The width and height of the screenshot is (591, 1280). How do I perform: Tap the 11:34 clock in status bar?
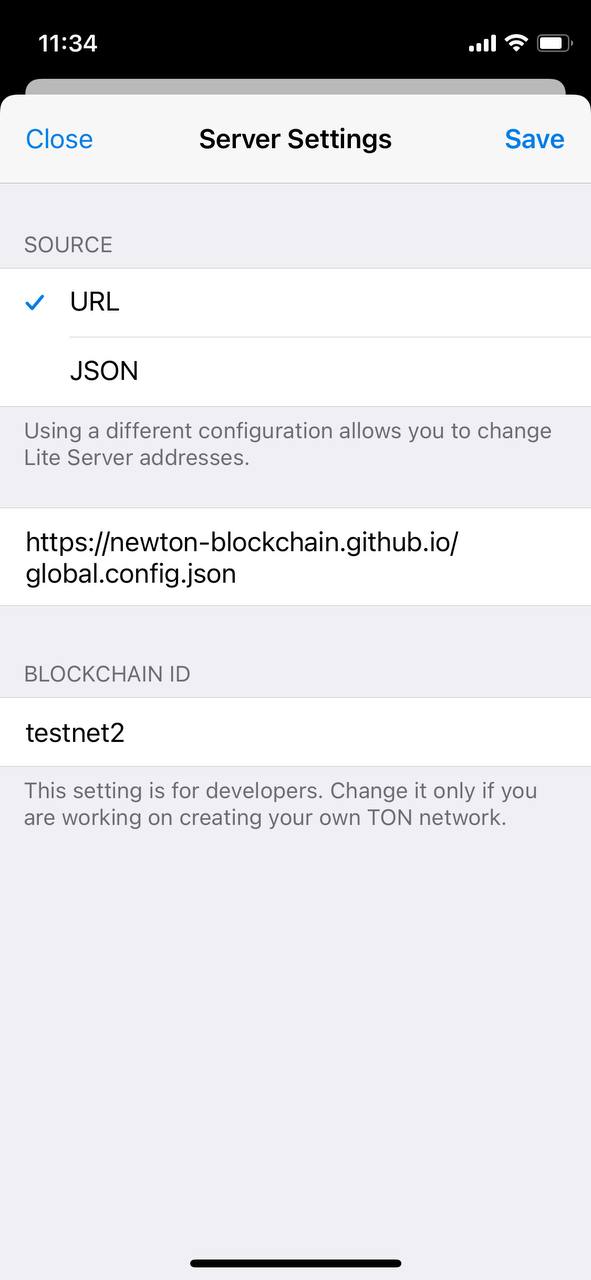(x=67, y=43)
